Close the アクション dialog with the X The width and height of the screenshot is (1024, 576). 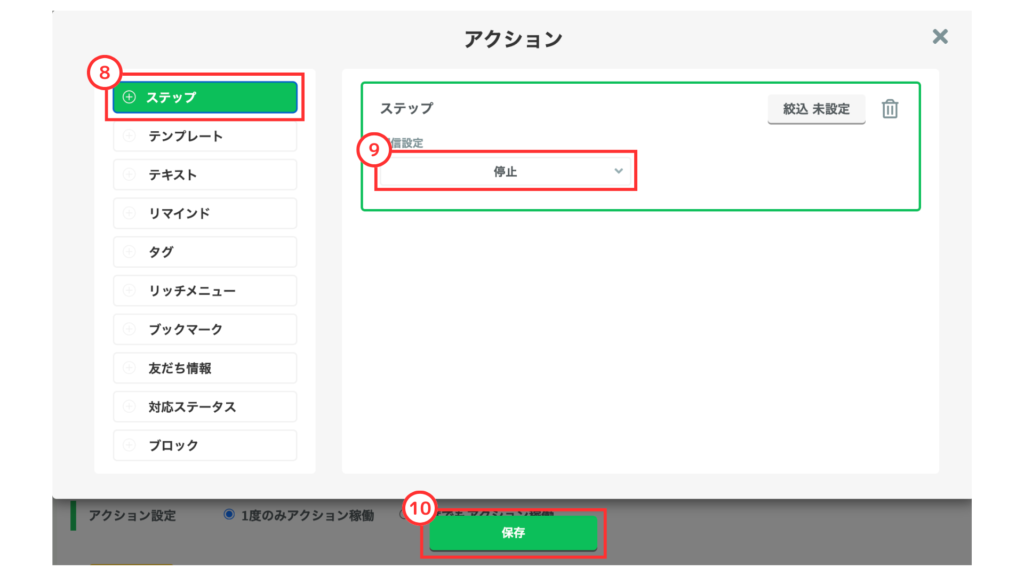click(939, 37)
